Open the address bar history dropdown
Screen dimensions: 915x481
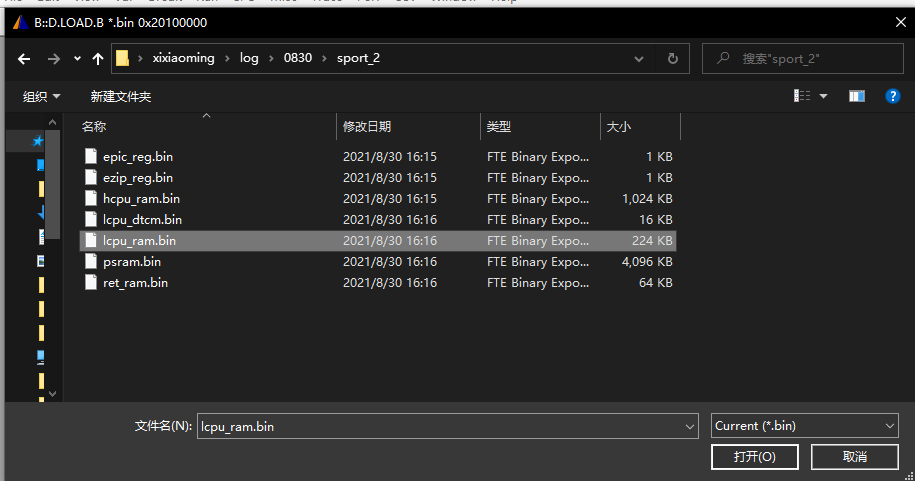coord(641,59)
